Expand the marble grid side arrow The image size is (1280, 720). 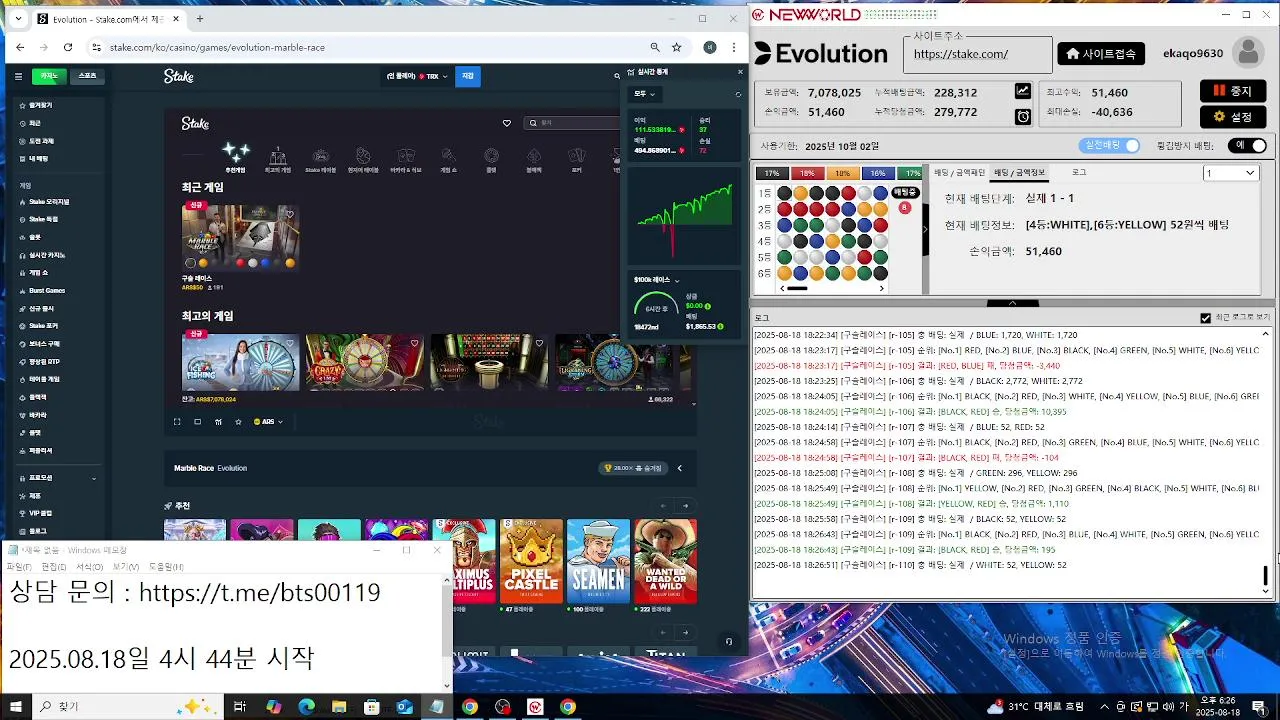coord(925,230)
